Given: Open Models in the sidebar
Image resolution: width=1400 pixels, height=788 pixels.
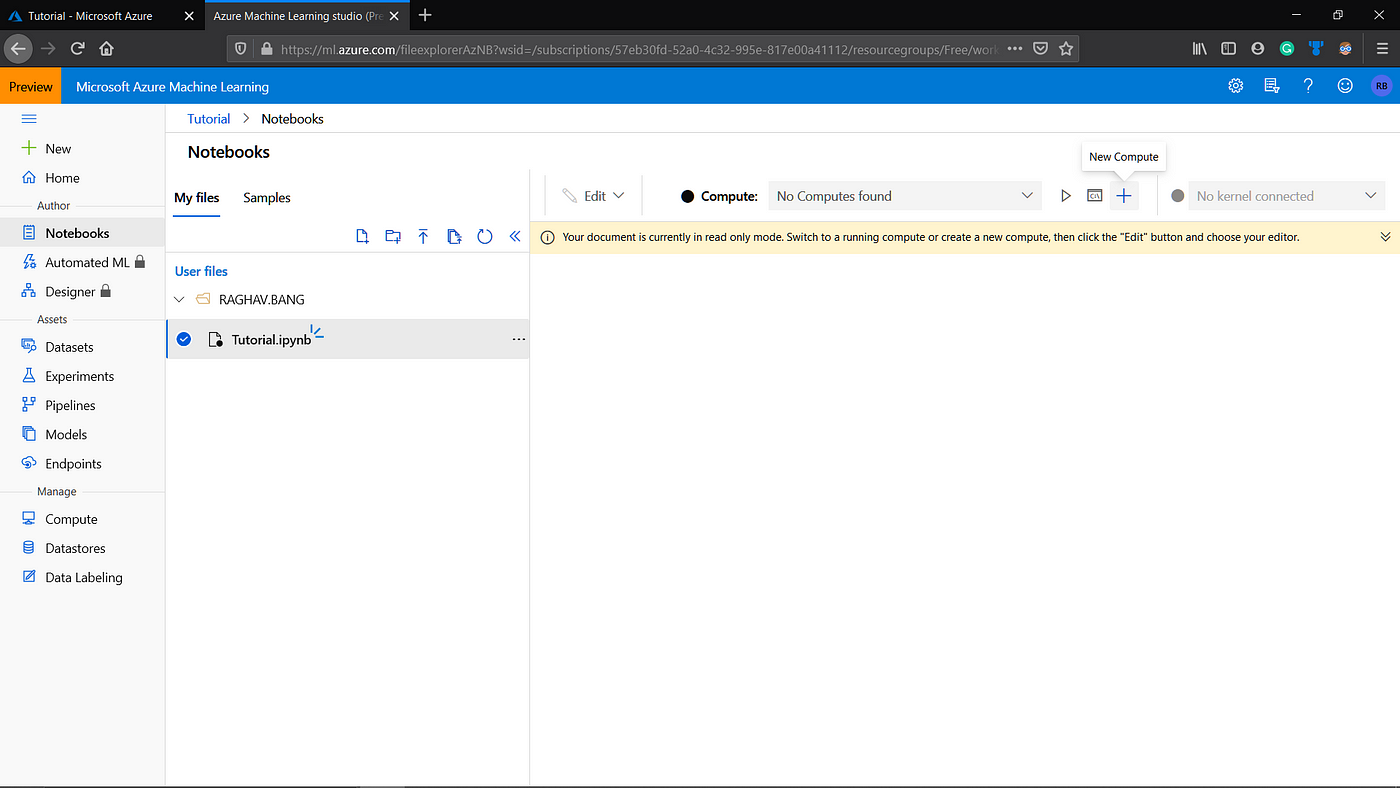Looking at the screenshot, I should (82, 434).
